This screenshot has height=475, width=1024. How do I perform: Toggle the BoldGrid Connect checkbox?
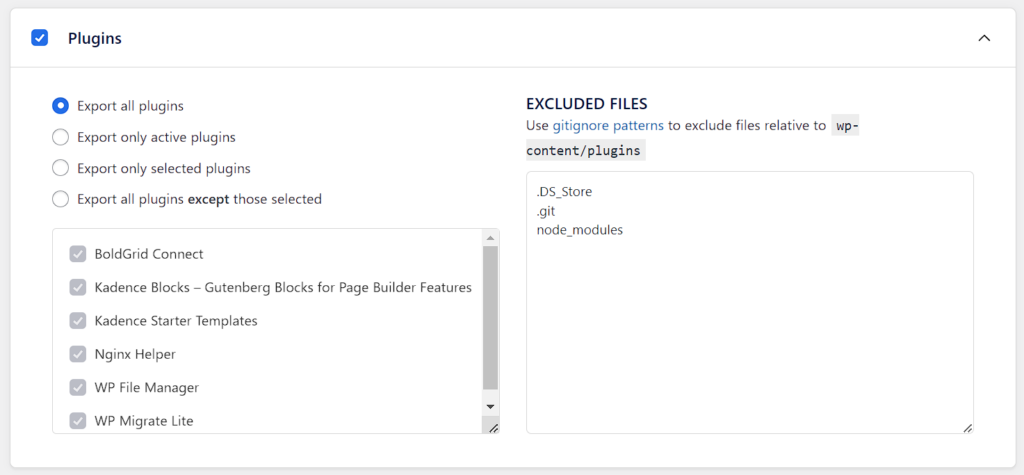[78, 254]
